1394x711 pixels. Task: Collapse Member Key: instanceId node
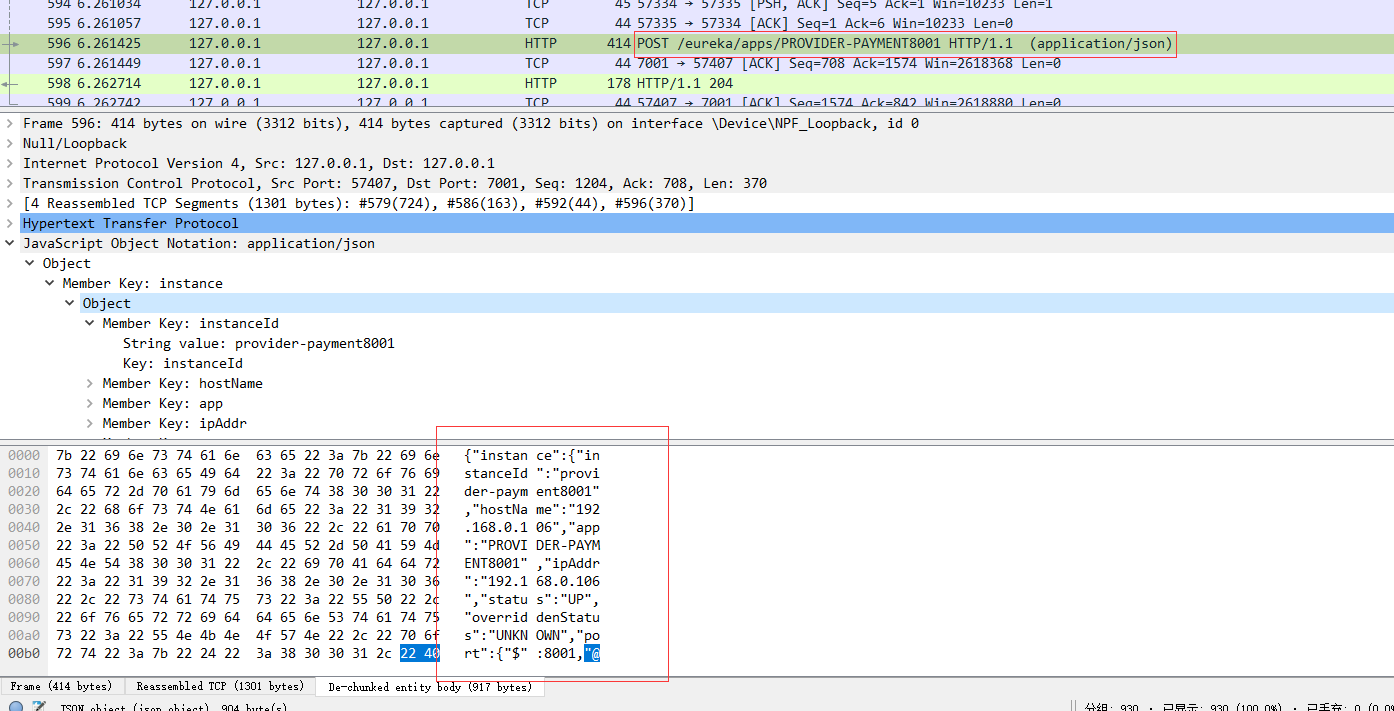90,323
